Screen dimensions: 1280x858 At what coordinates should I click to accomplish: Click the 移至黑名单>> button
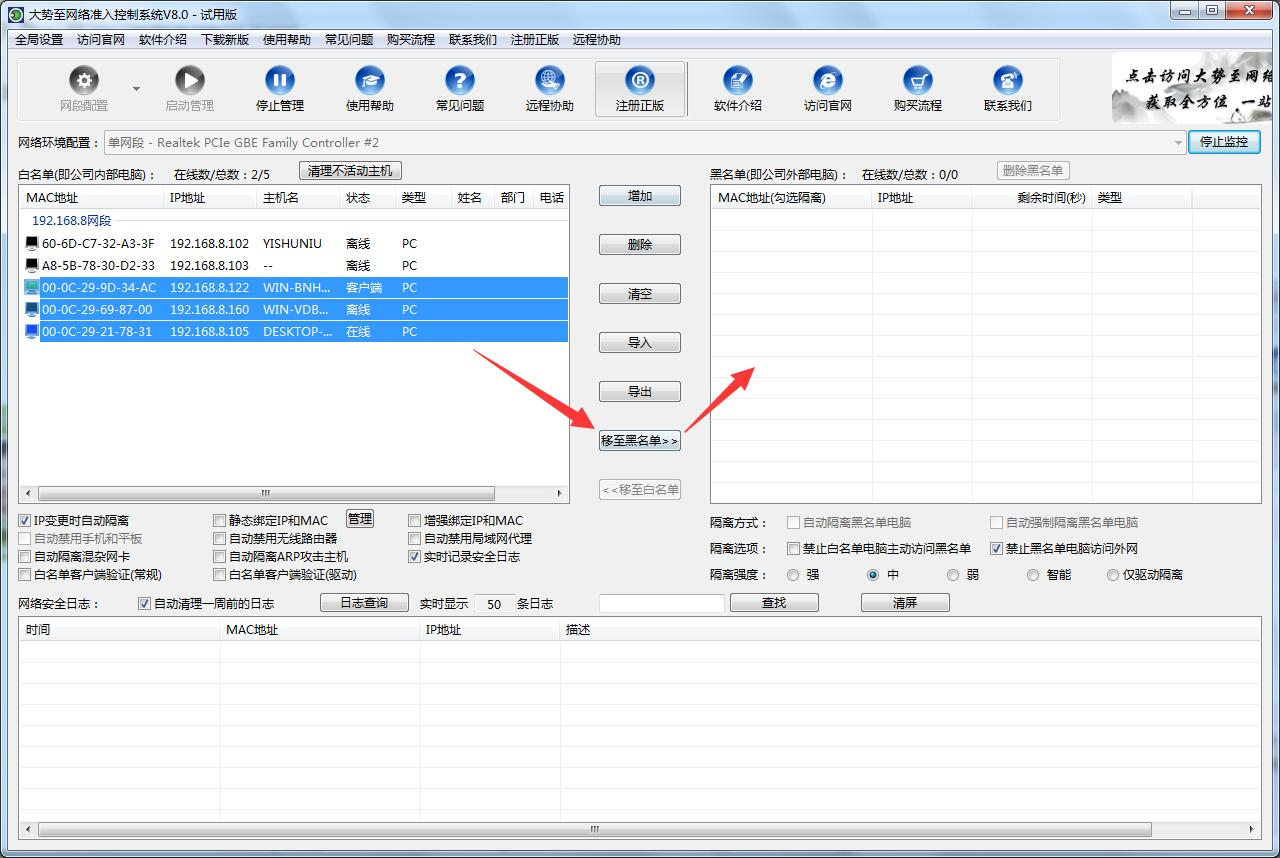tap(640, 441)
